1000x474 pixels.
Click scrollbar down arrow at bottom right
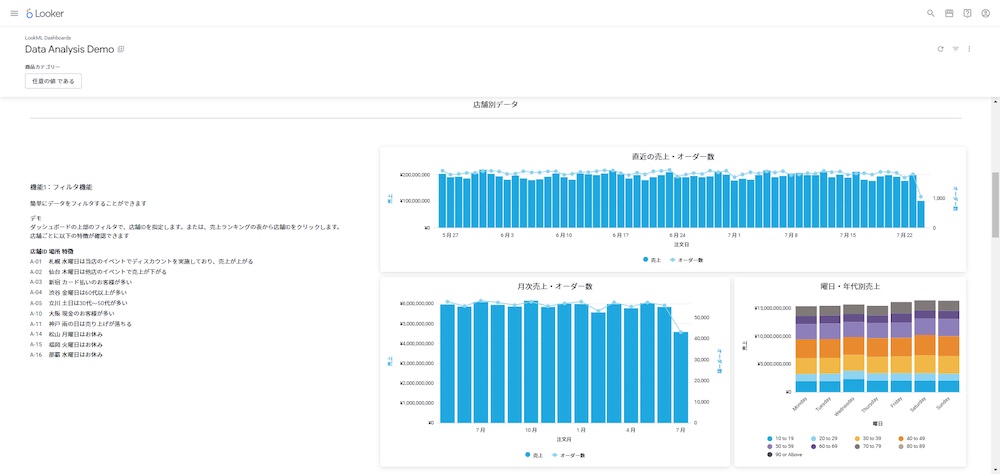click(x=995, y=470)
